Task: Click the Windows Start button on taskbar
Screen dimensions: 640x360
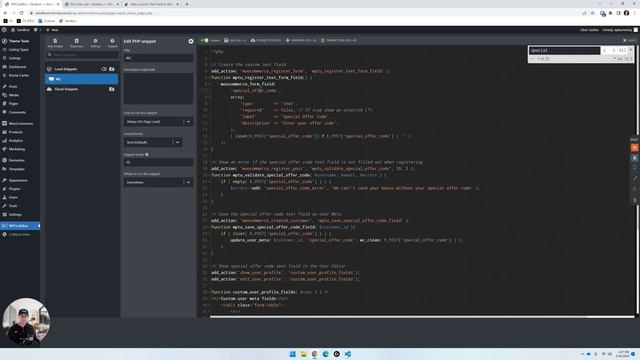Action: [293, 354]
